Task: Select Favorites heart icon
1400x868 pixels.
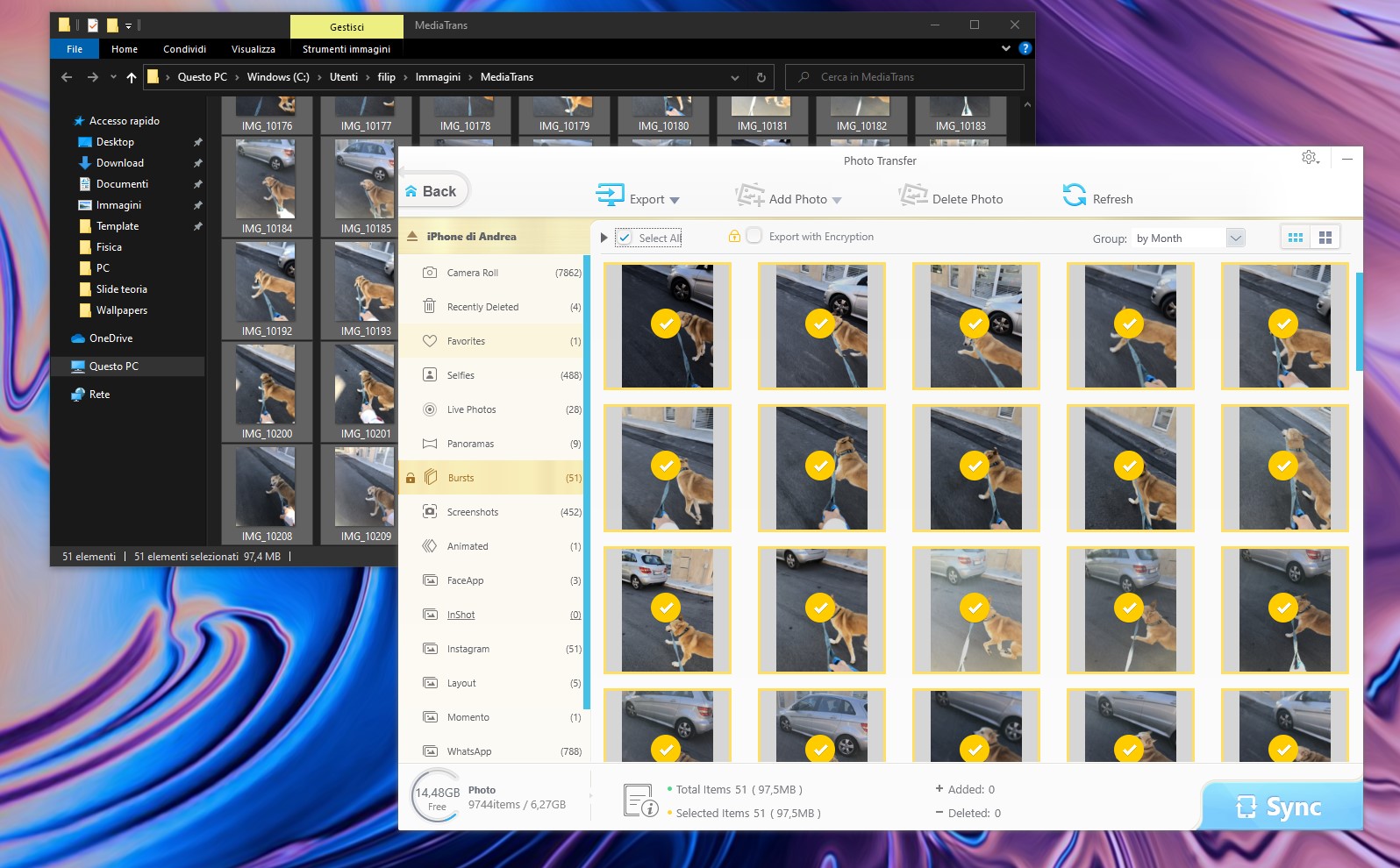Action: click(x=430, y=341)
